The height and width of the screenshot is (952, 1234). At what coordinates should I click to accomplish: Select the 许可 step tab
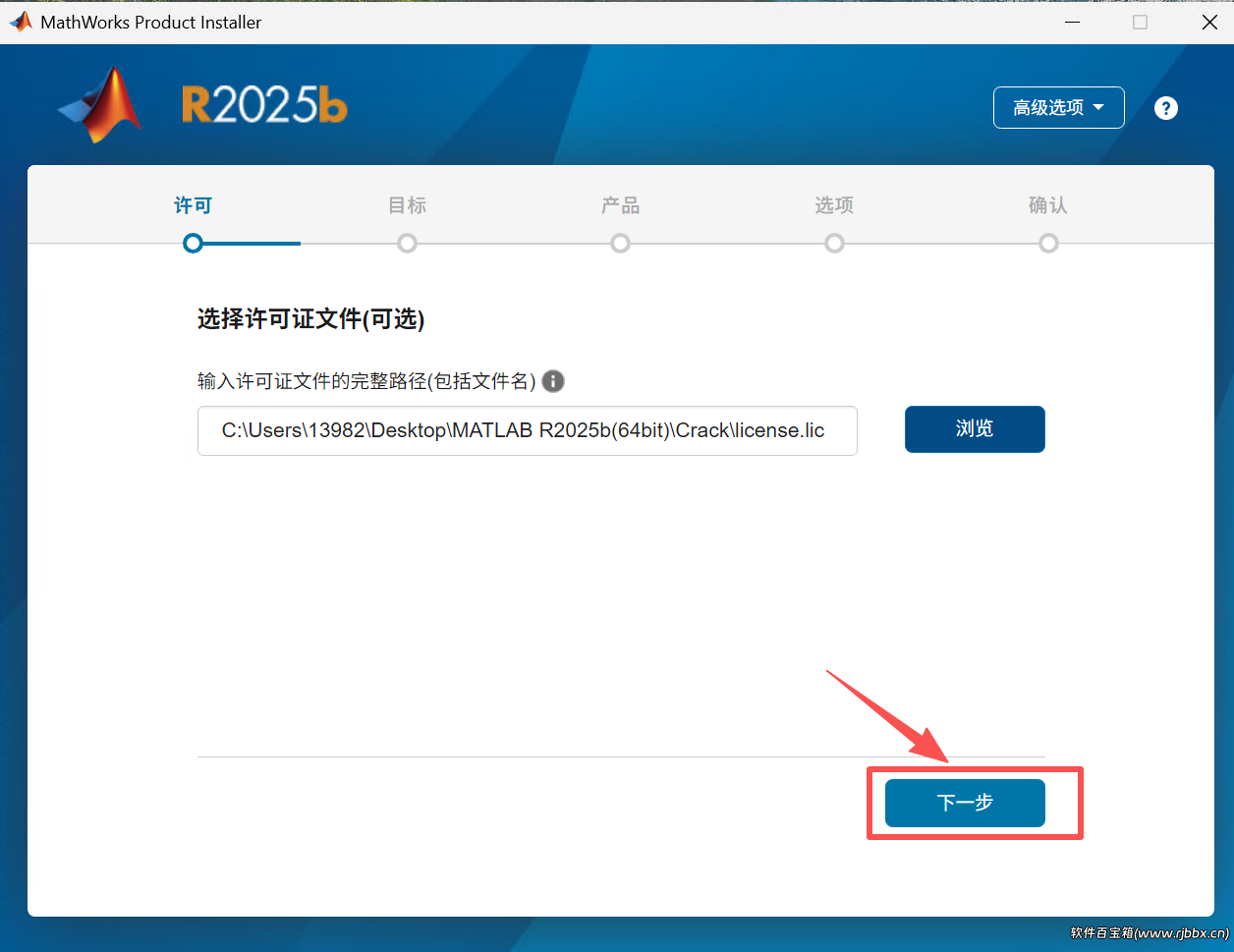(193, 205)
